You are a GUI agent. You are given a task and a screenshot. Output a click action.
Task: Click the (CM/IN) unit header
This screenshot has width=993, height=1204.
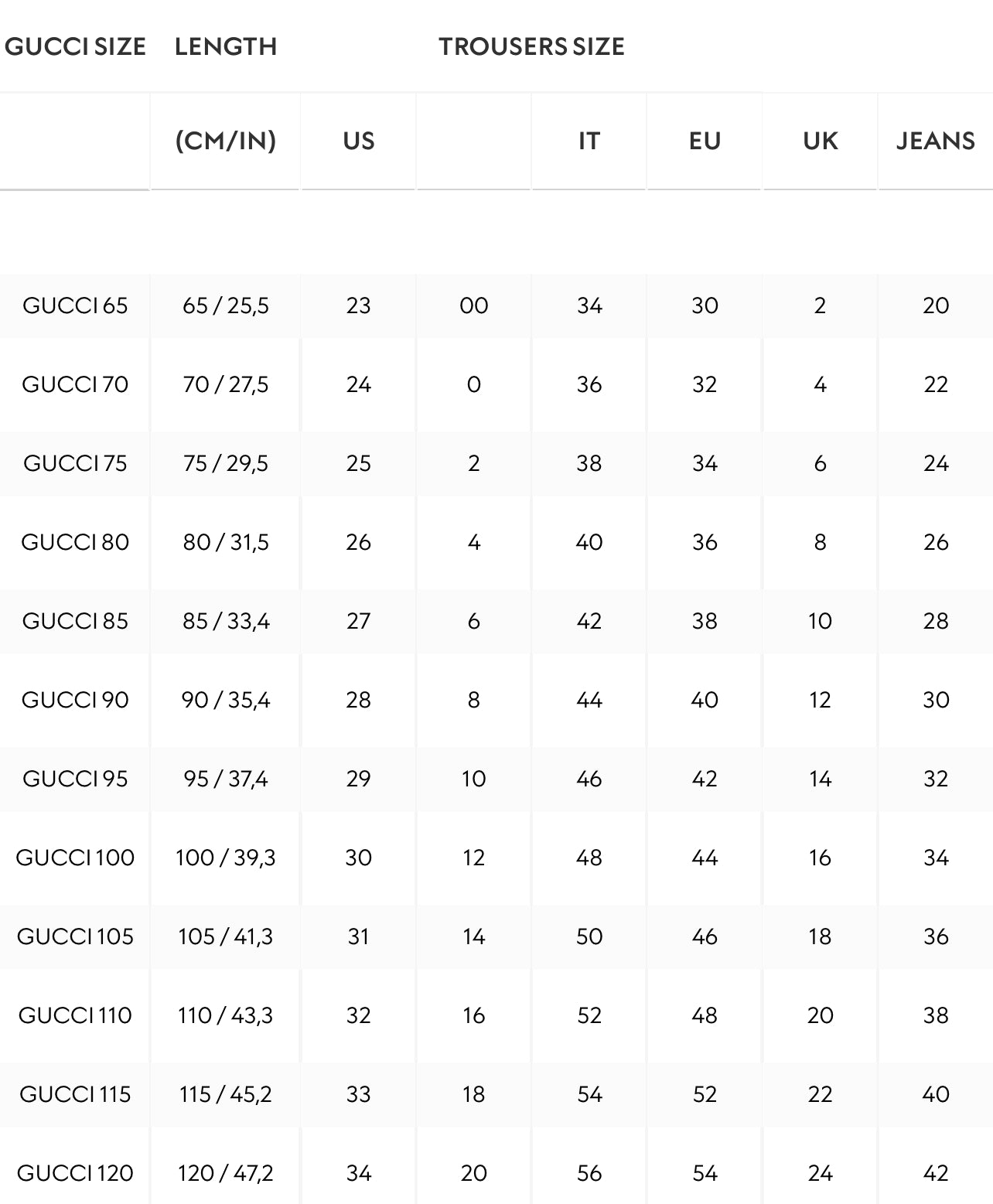click(x=226, y=141)
